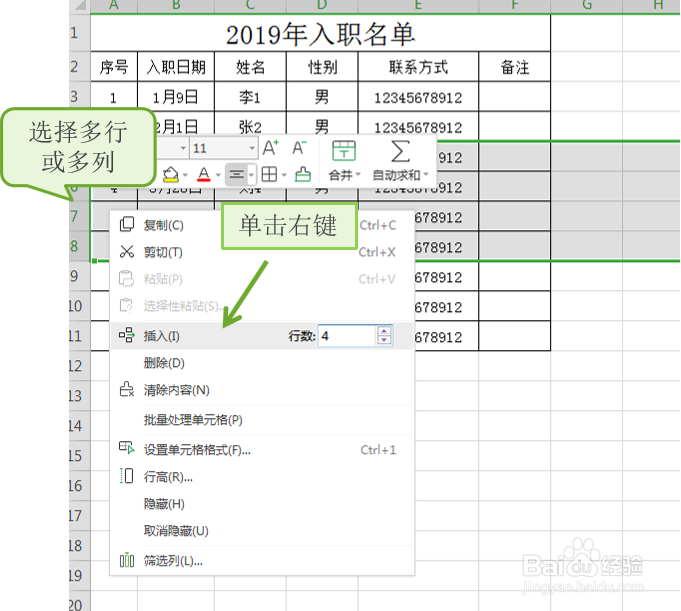Image resolution: width=681 pixels, height=611 pixels.
Task: Click the 行数 row count input field
Action: pos(347,336)
